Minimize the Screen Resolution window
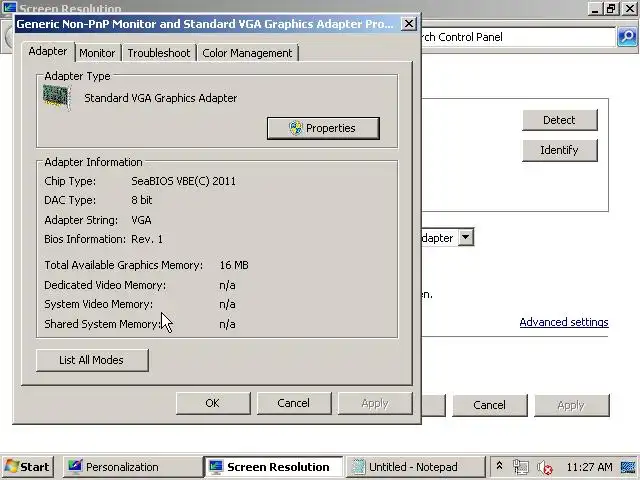 pyautogui.click(x=595, y=9)
